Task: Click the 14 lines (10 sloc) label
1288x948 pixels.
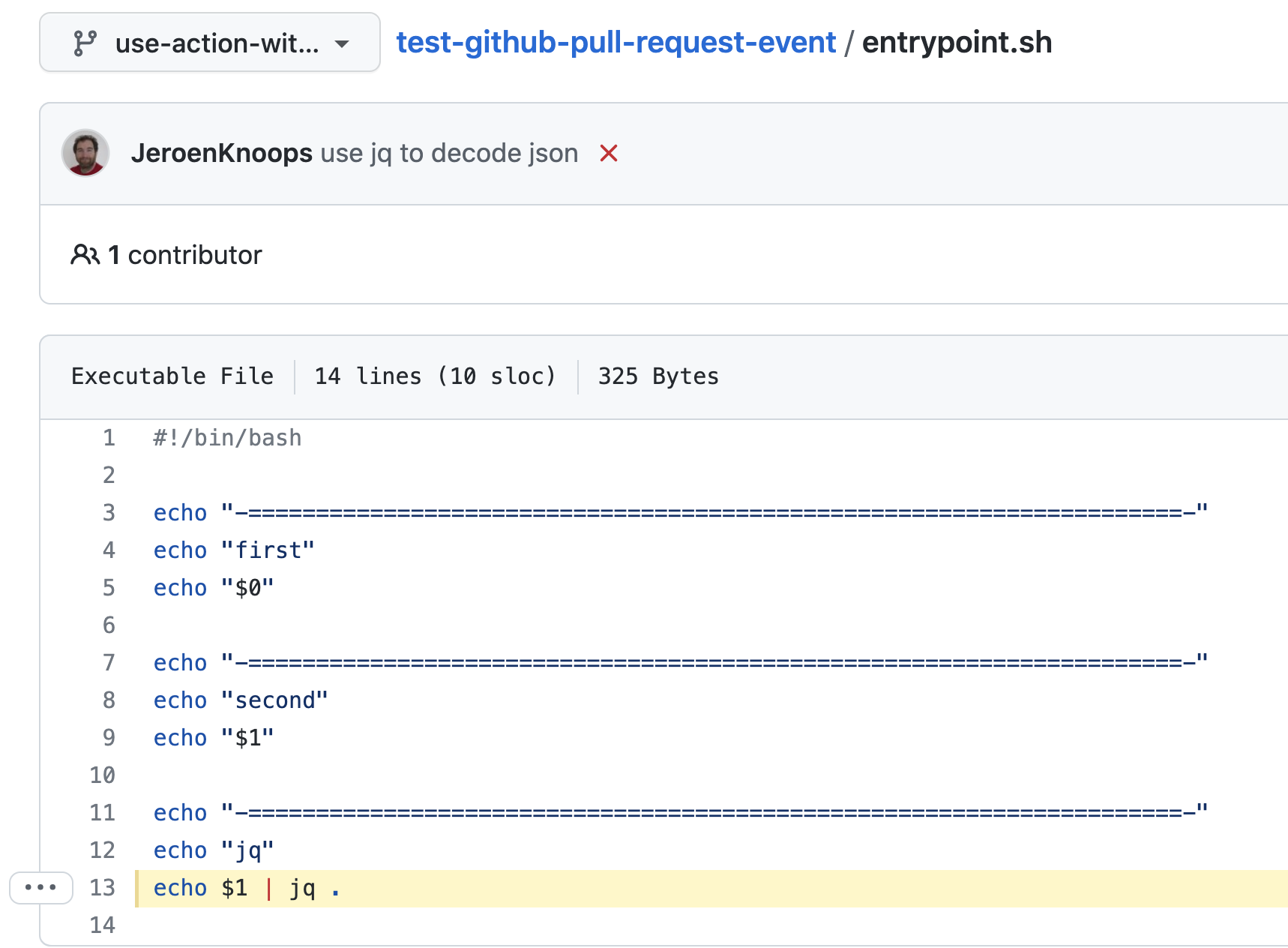Action: (x=435, y=376)
